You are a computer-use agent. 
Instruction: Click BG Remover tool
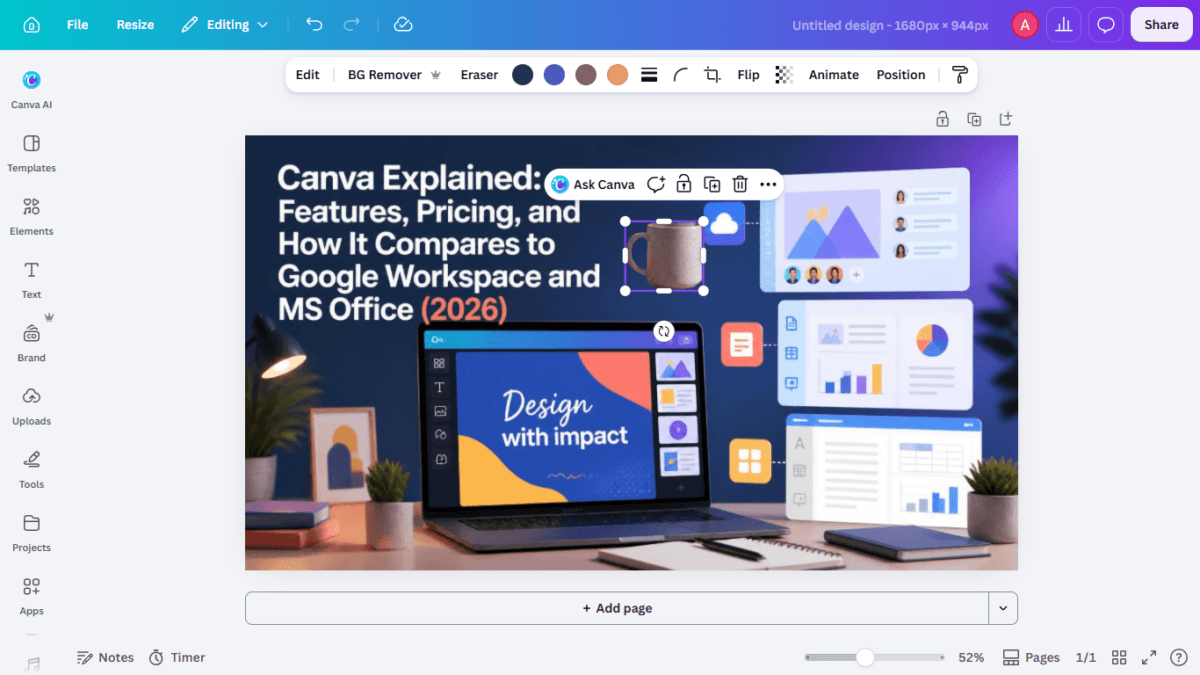coord(394,75)
